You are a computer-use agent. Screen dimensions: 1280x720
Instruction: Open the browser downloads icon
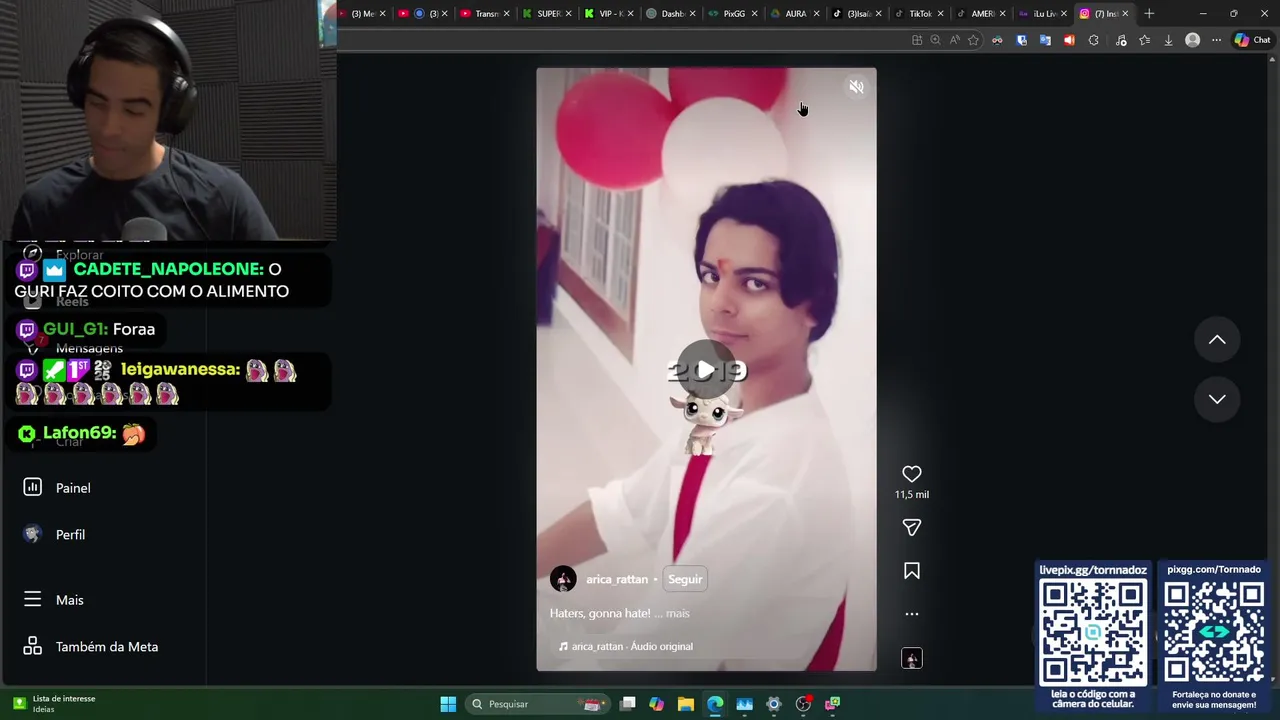[1168, 40]
